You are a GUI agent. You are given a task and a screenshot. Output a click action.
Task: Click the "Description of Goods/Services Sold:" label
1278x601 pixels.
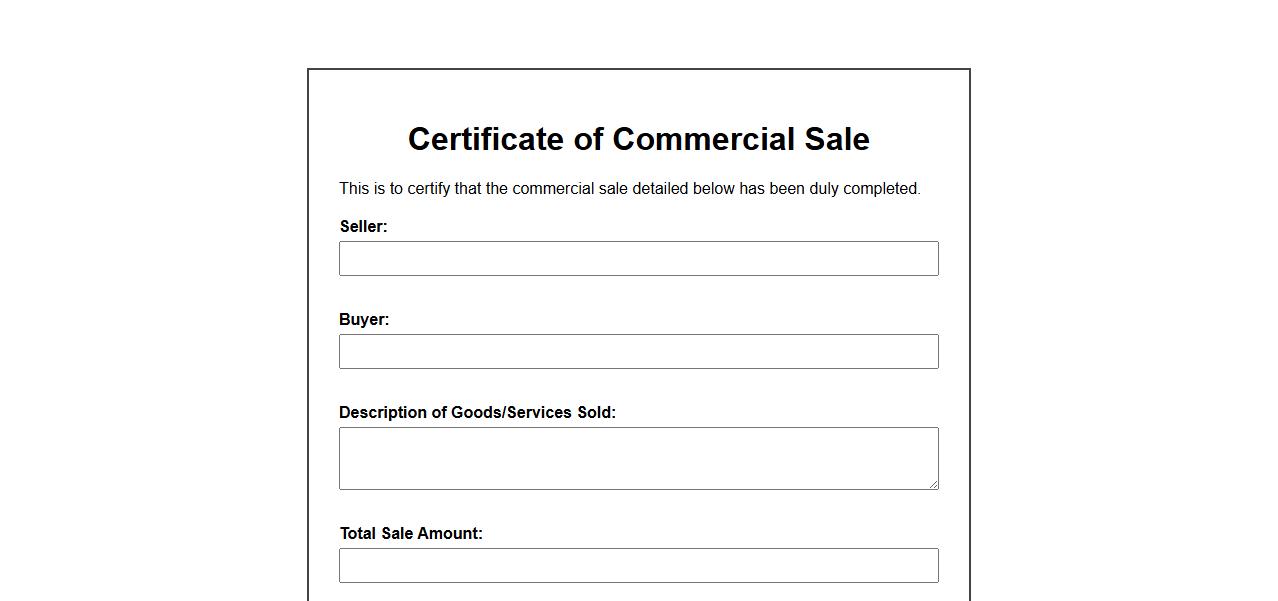click(x=477, y=413)
